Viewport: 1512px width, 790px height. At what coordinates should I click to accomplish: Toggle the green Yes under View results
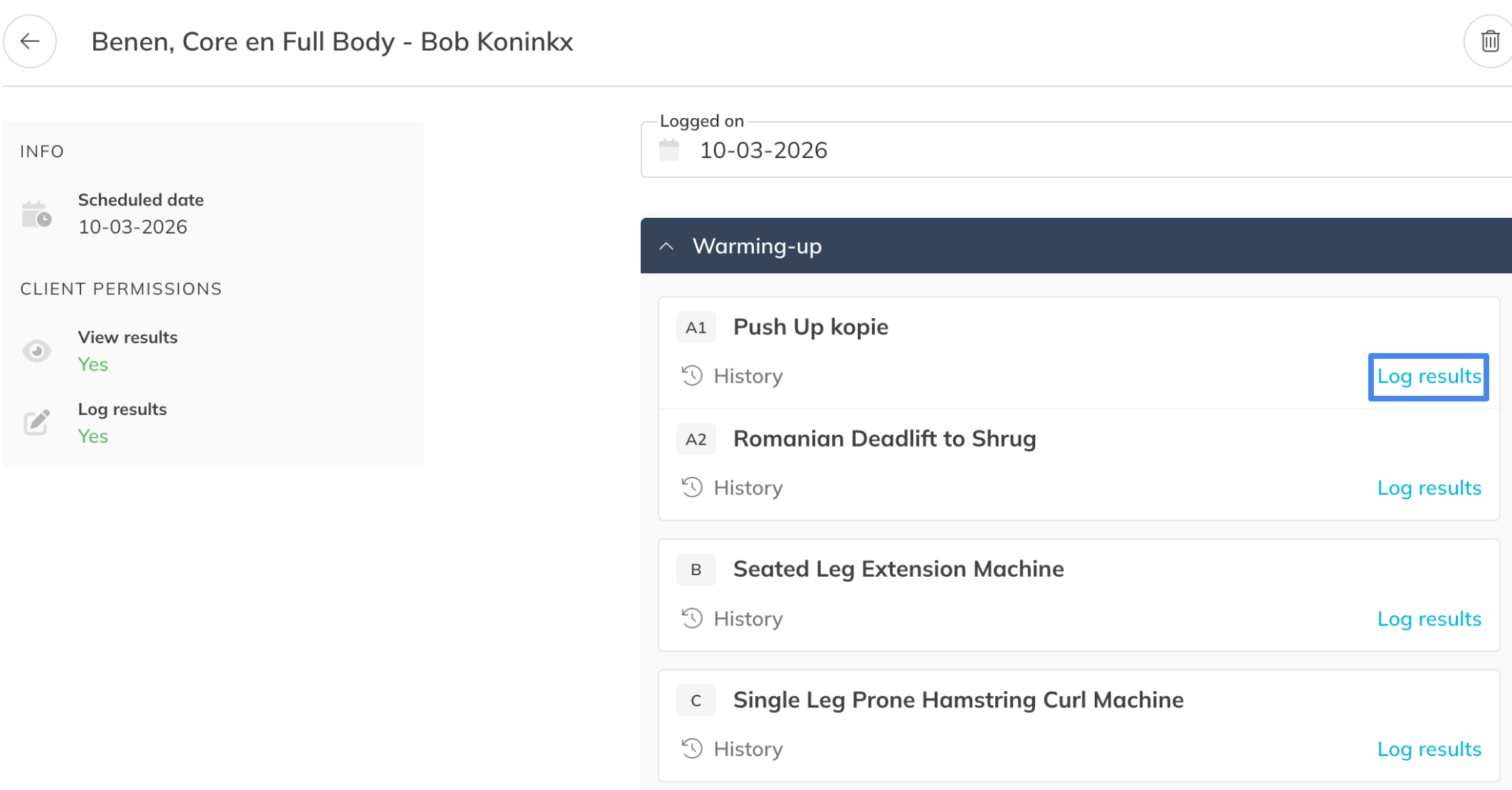[93, 365]
